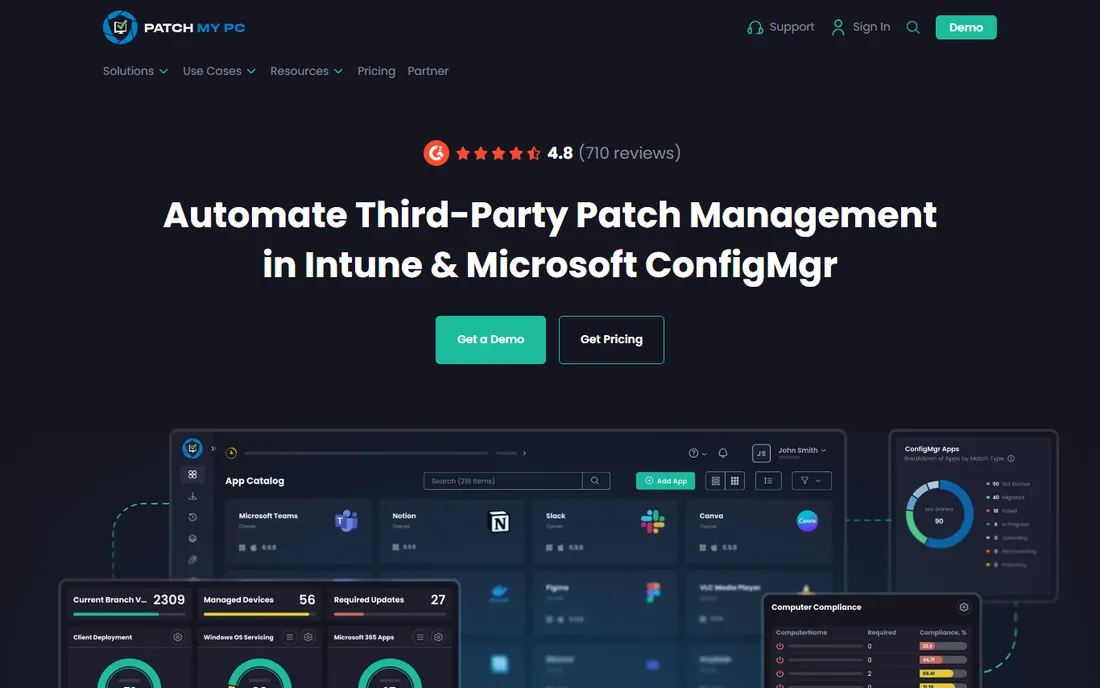This screenshot has width=1100, height=688.
Task: Select the download sidebar icon
Action: click(192, 496)
